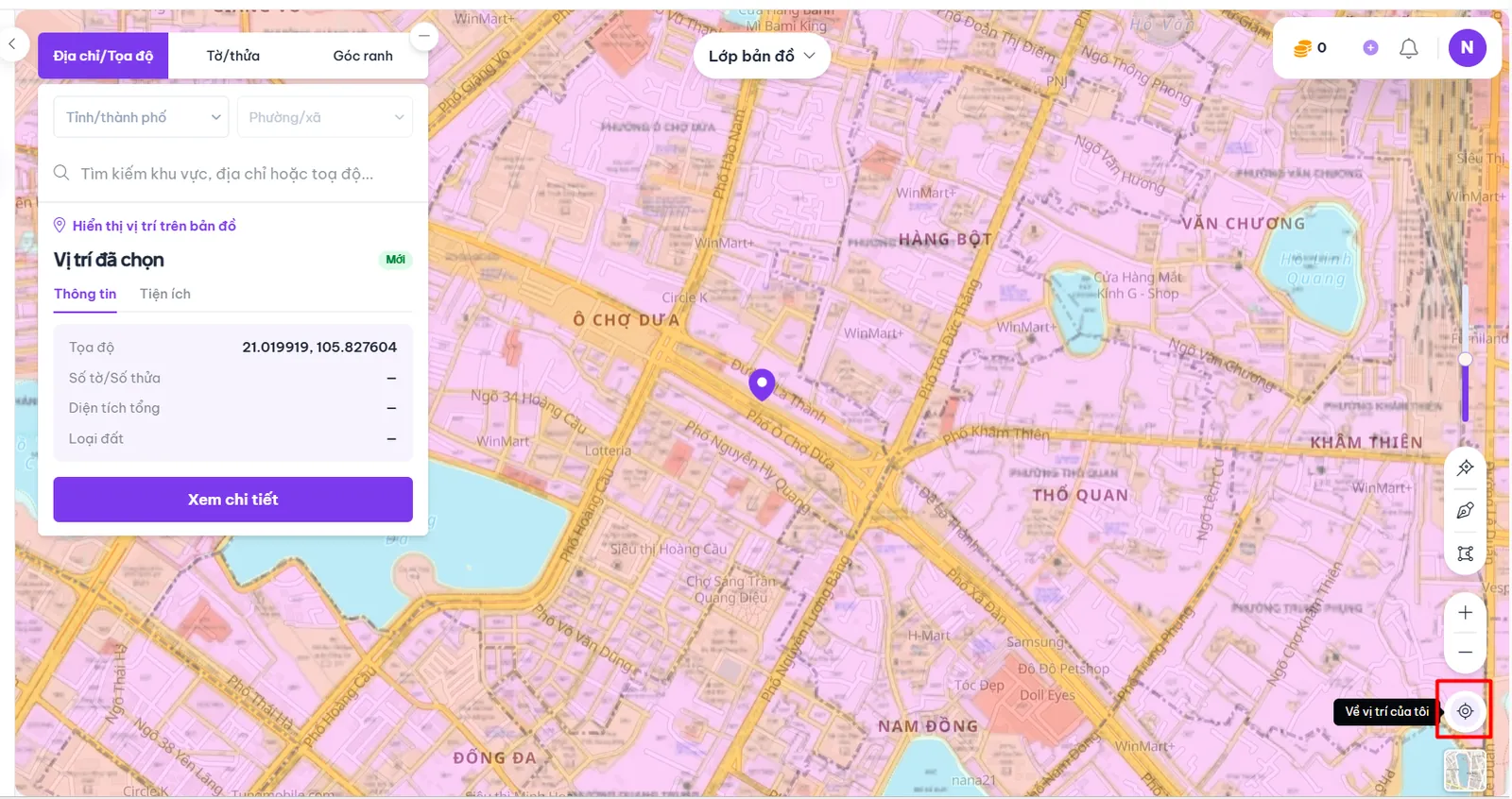Click the Diện tích tổng label
The image size is (1512, 799).
pos(114,408)
